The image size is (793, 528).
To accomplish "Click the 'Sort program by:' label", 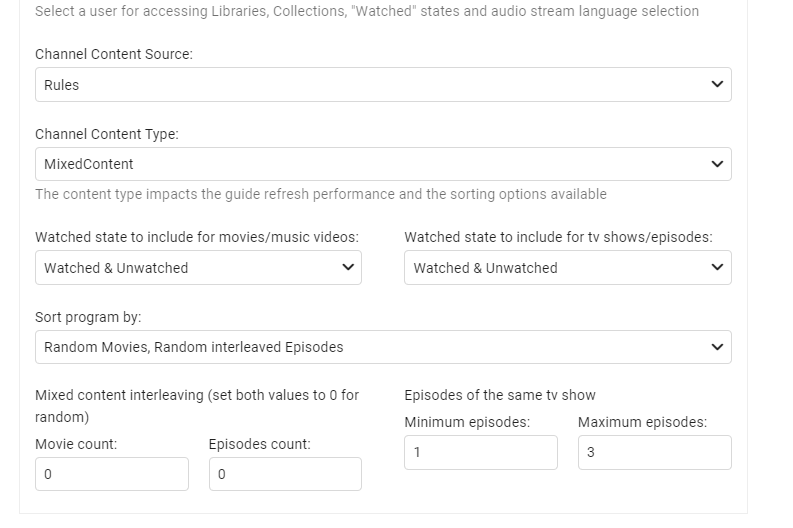I will tap(89, 317).
